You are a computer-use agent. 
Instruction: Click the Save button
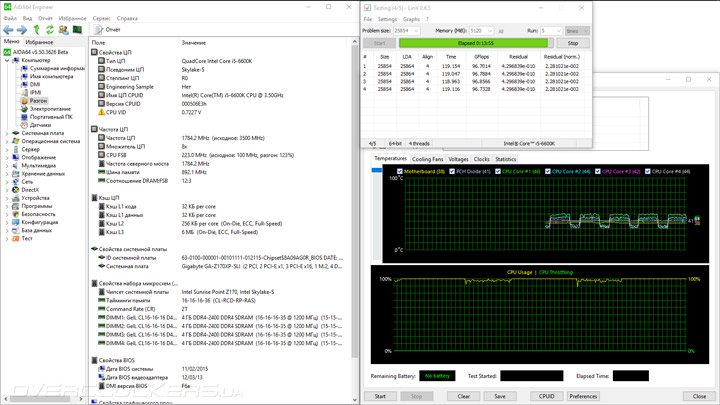[x=500, y=396]
